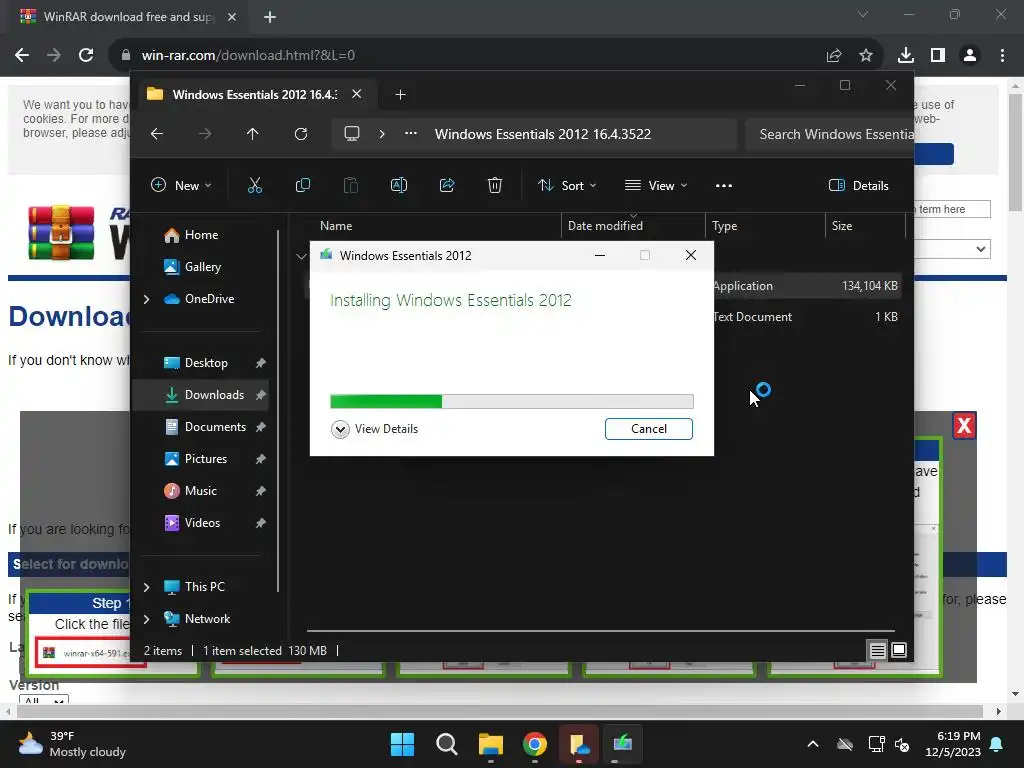Open the webpage language dropdown behind Explorer
This screenshot has width=1024, height=768.
click(x=953, y=249)
